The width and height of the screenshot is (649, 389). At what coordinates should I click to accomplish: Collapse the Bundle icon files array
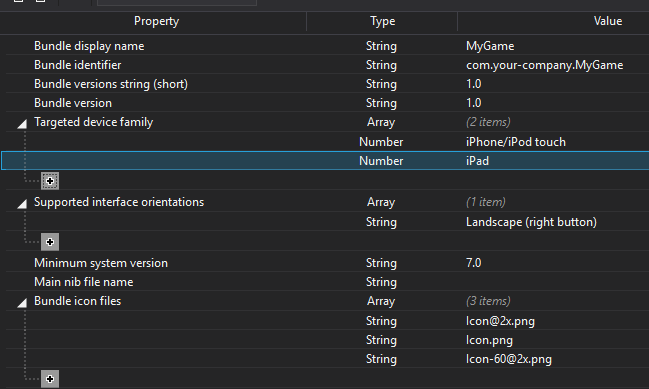tap(22, 303)
